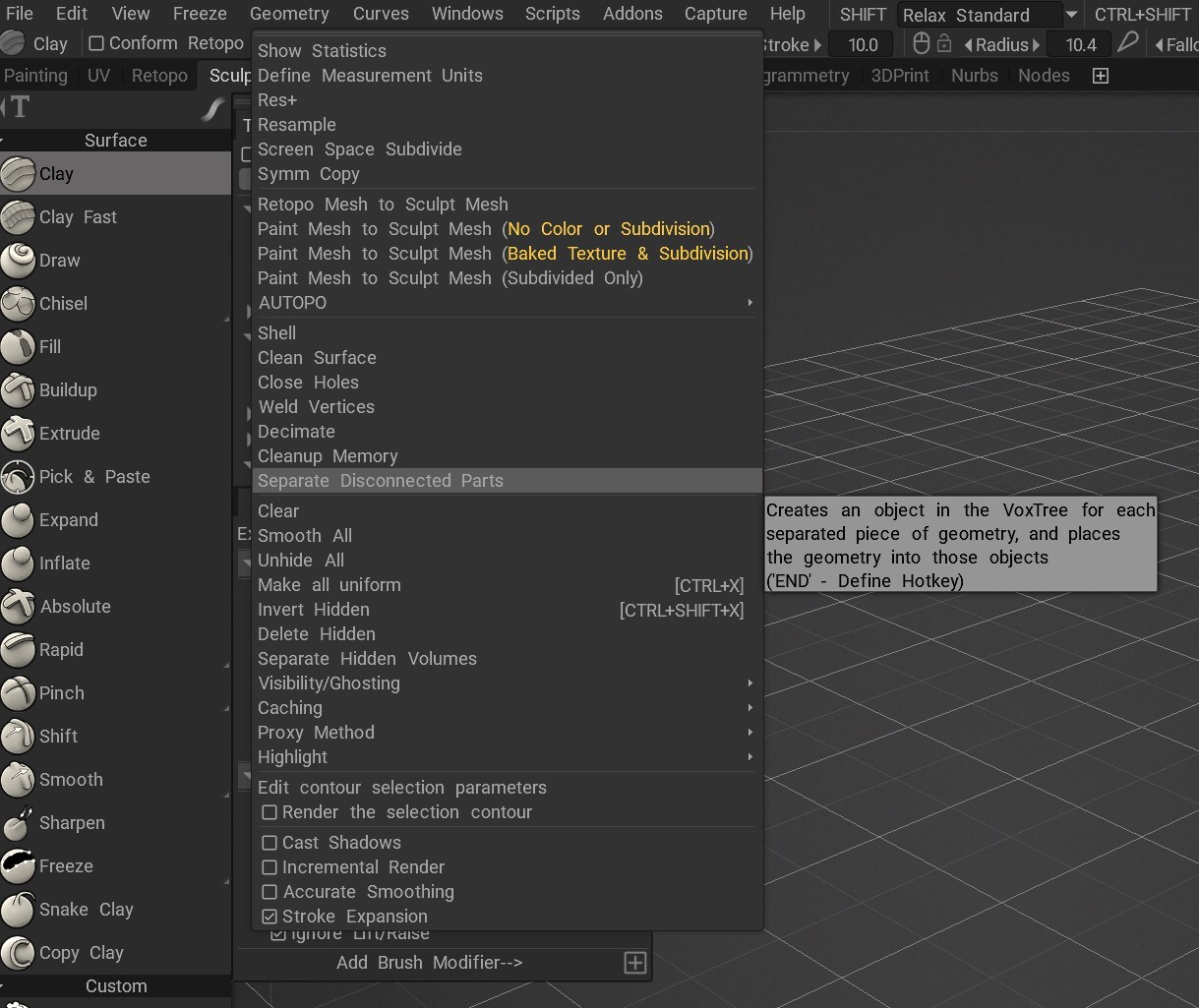Click the plus icon after Nodes tab
The width and height of the screenshot is (1199, 1008).
tap(1101, 76)
